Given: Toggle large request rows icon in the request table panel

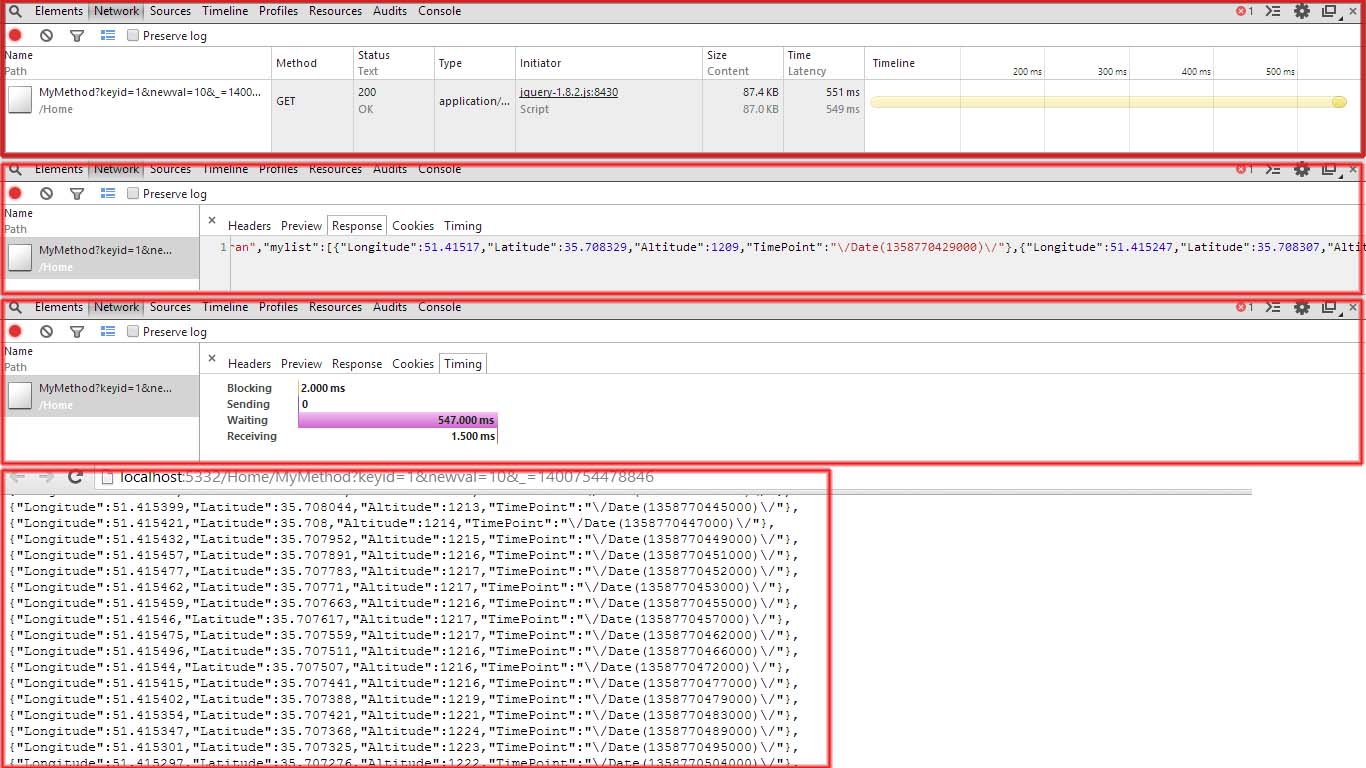Looking at the screenshot, I should tap(108, 35).
